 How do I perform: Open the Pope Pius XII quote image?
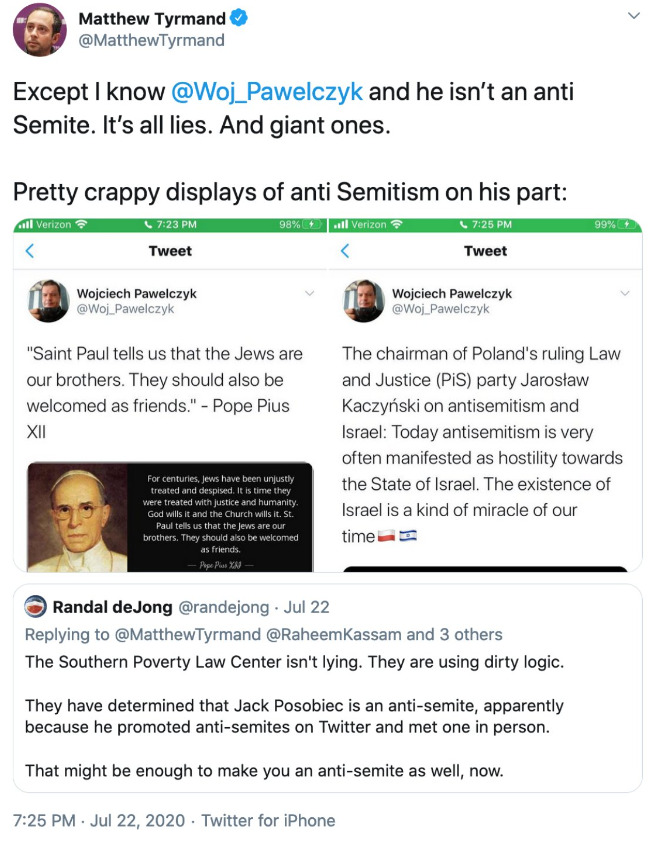(x=170, y=516)
